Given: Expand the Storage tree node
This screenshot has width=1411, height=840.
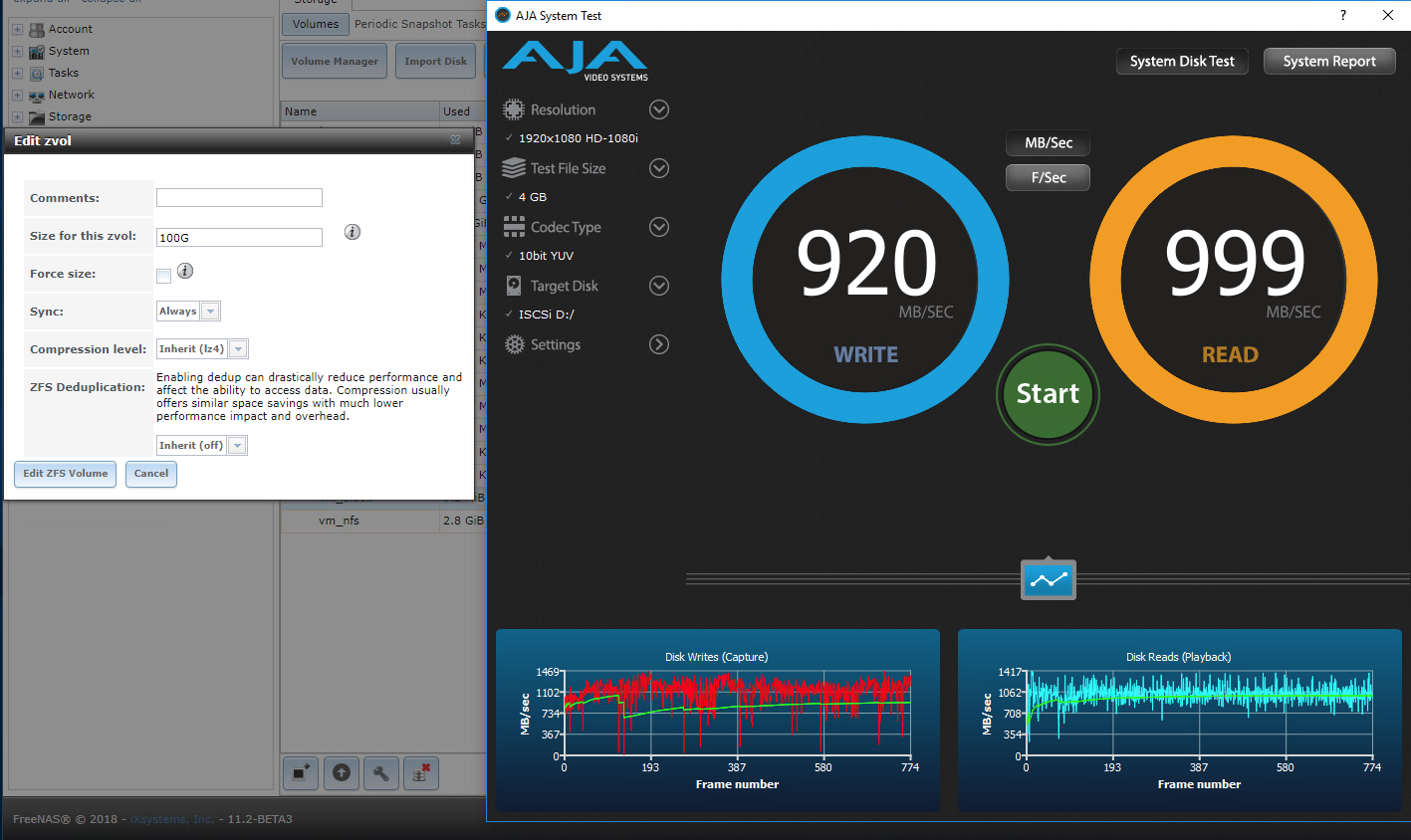Looking at the screenshot, I should point(17,117).
